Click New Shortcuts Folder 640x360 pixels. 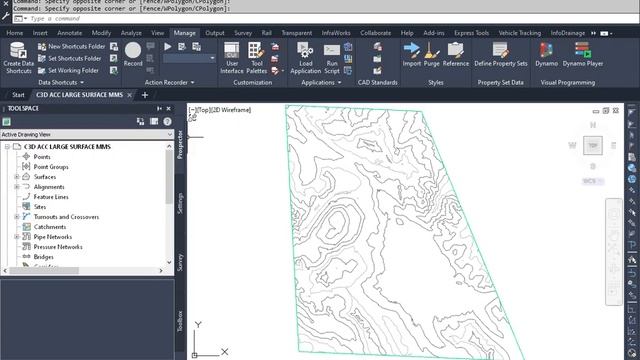[71, 47]
